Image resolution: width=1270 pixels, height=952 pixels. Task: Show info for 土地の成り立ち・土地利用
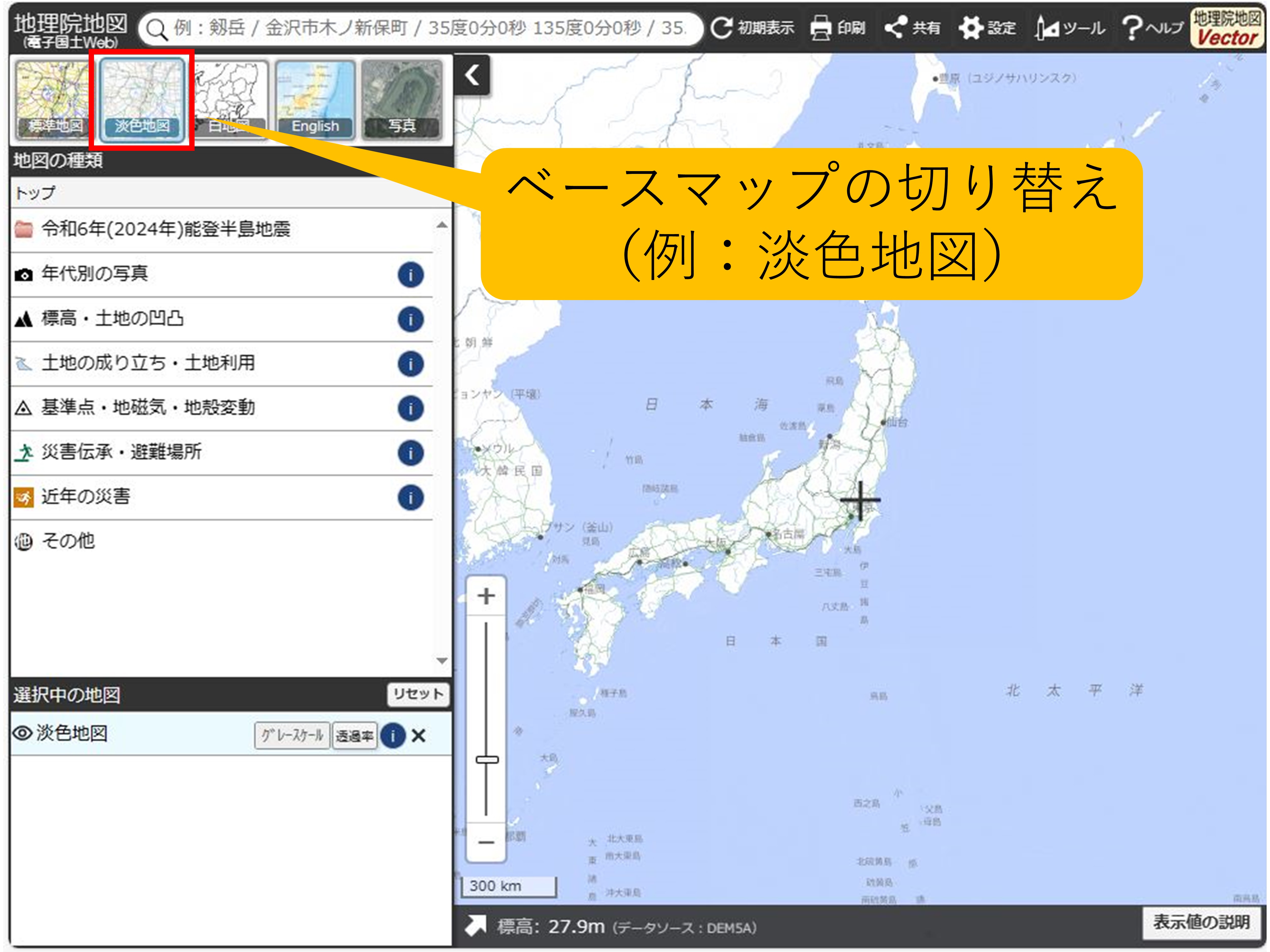(410, 364)
